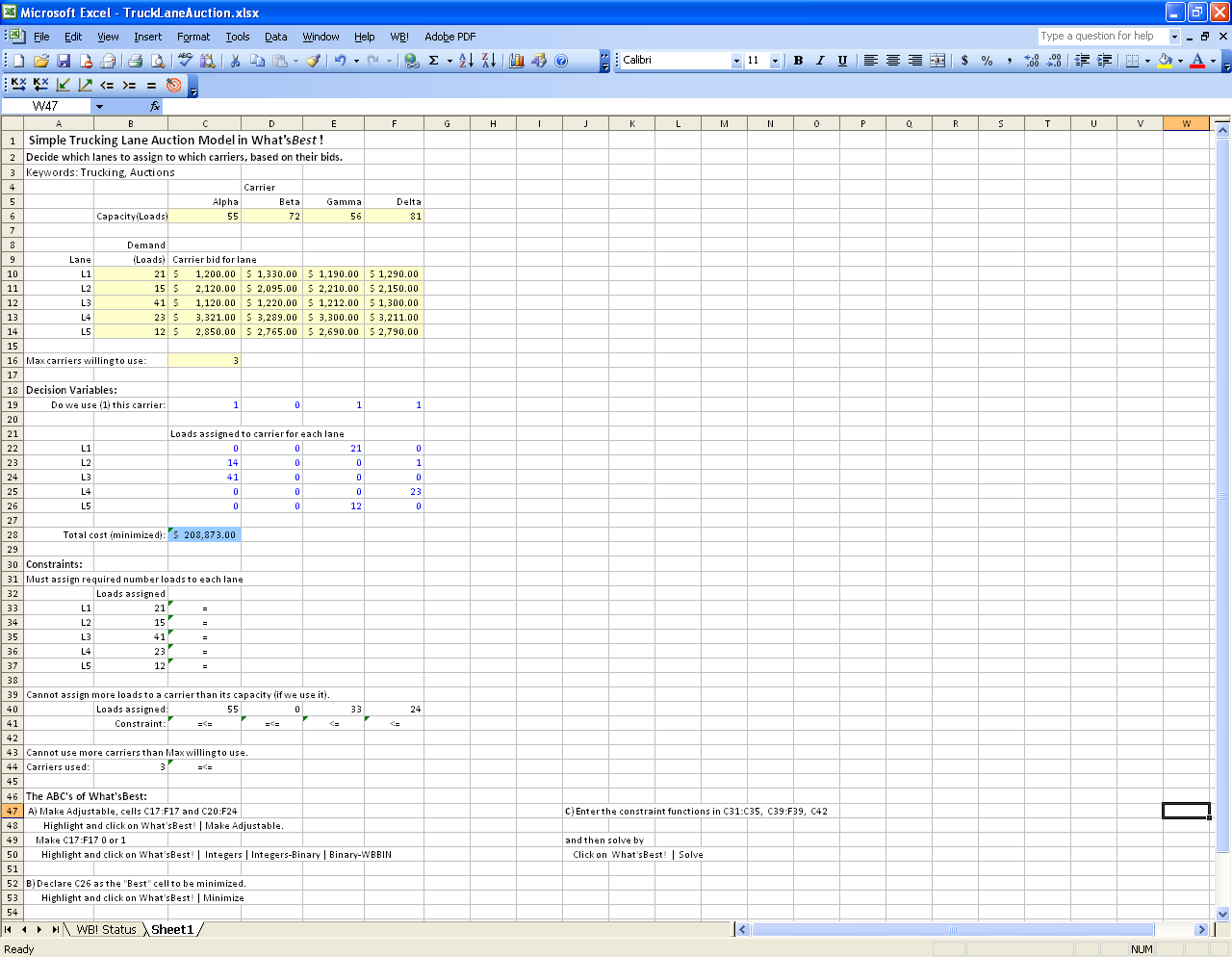Viewport: 1232px width, 957px height.
Task: Sort ascending A to Z
Action: (466, 61)
